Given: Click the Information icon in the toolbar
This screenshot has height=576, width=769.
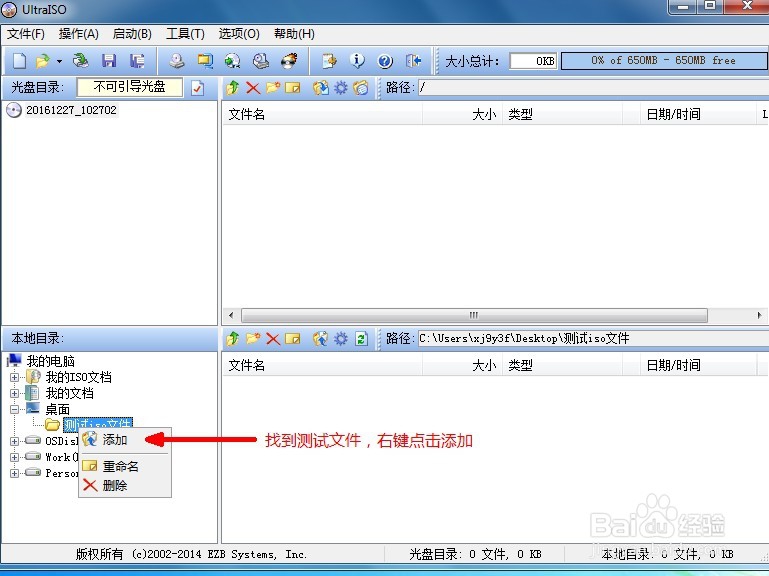Looking at the screenshot, I should (x=357, y=61).
